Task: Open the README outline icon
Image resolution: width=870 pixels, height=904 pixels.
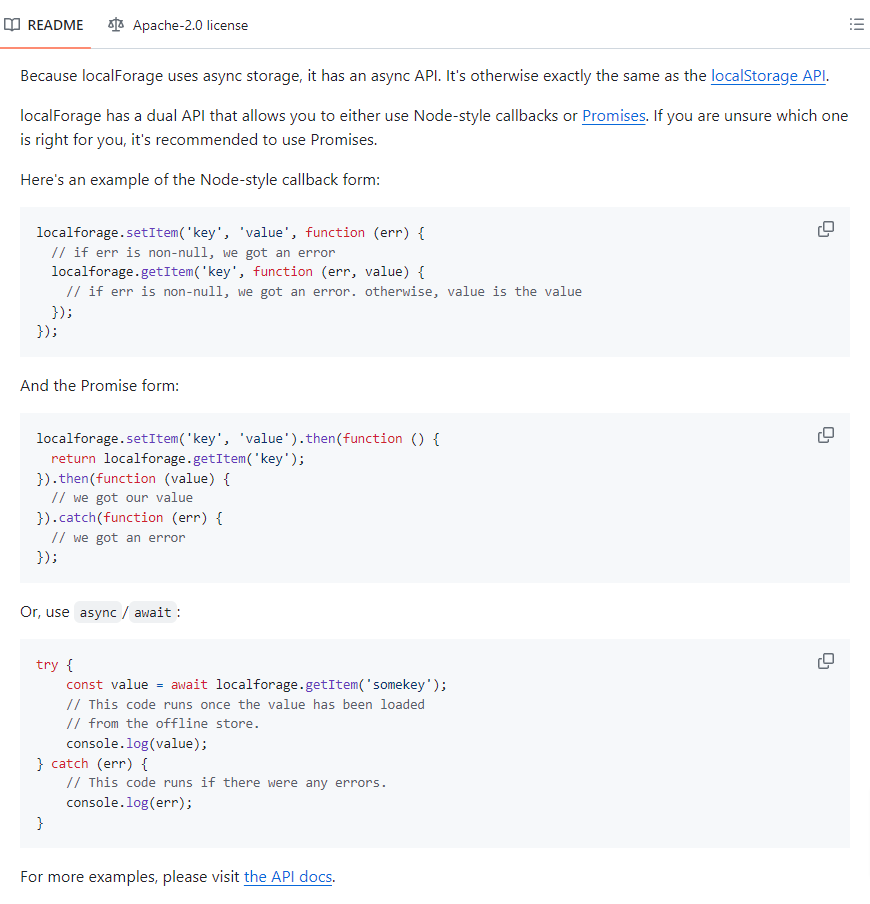Action: [856, 25]
